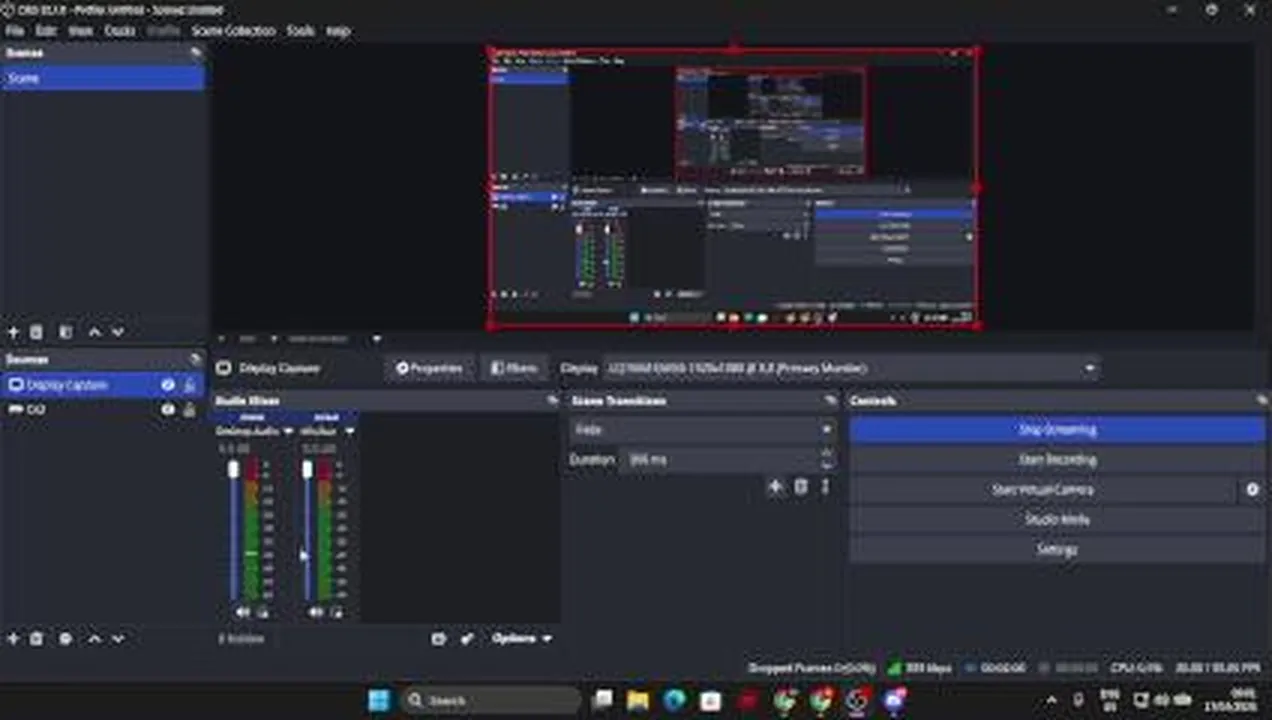Move selected source up
Viewport: 1272px width, 720px height.
click(x=95, y=638)
